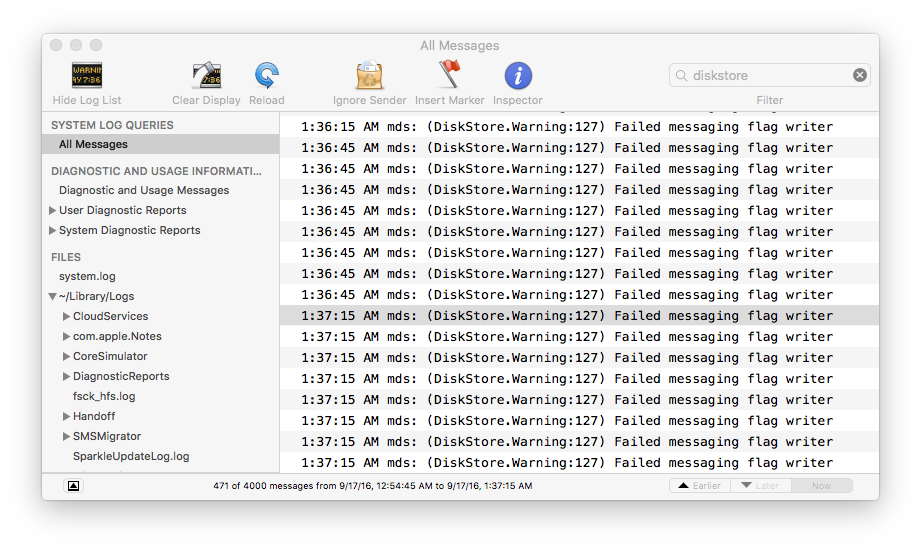Expand the com.apple.Notes folder
921x550 pixels.
point(66,336)
